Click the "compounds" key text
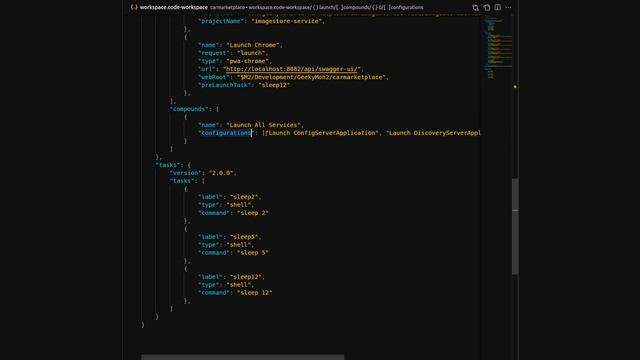This screenshot has height=360, width=640. (x=189, y=109)
